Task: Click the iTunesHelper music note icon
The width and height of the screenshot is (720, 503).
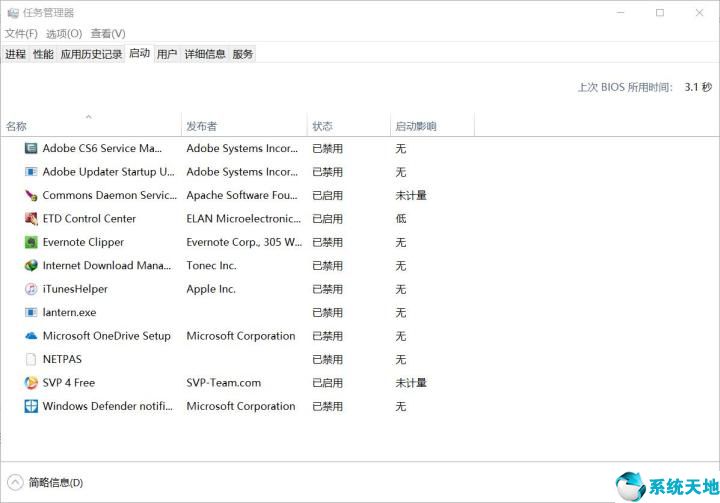Action: [x=31, y=289]
